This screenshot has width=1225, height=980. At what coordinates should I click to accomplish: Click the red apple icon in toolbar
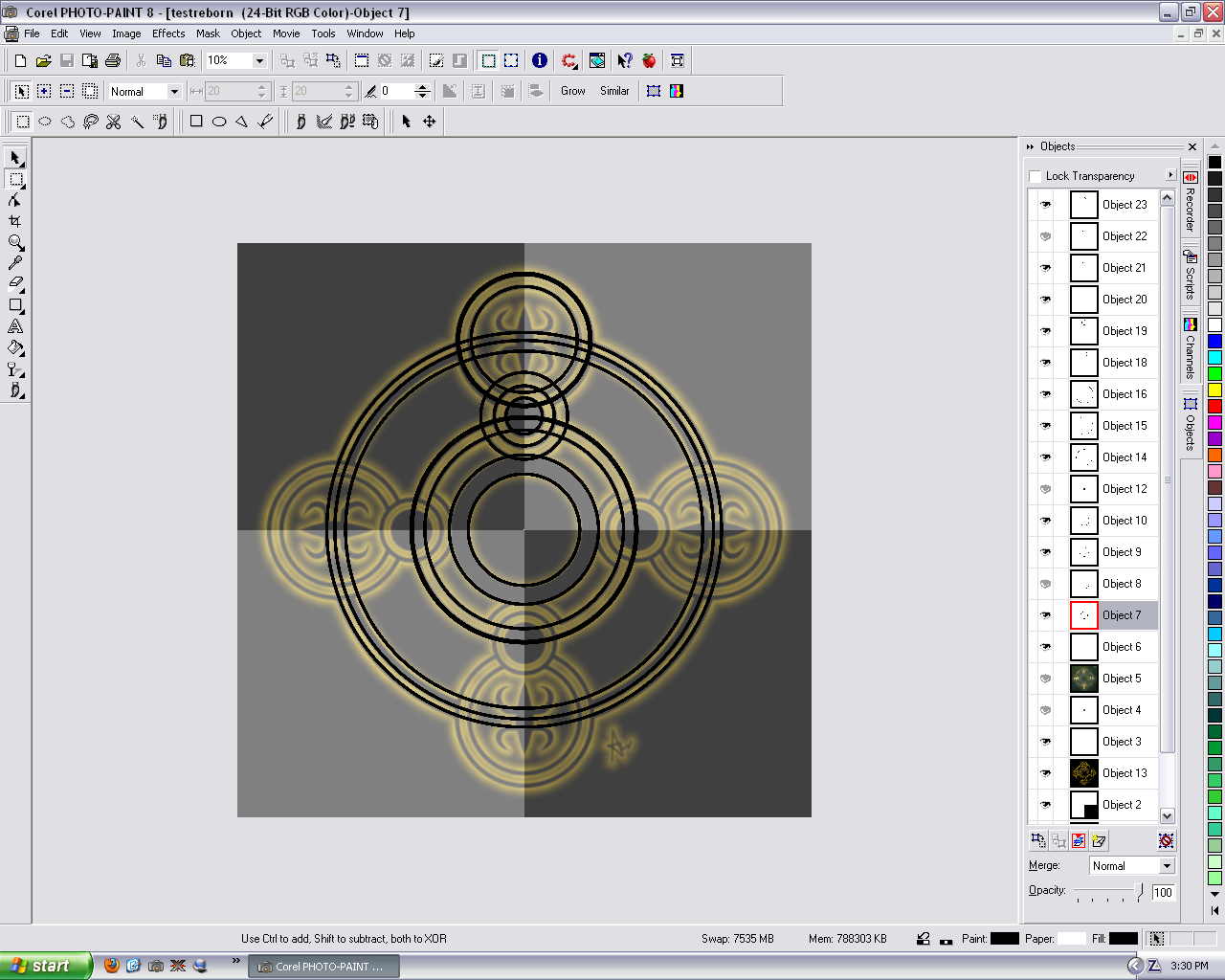pos(649,60)
